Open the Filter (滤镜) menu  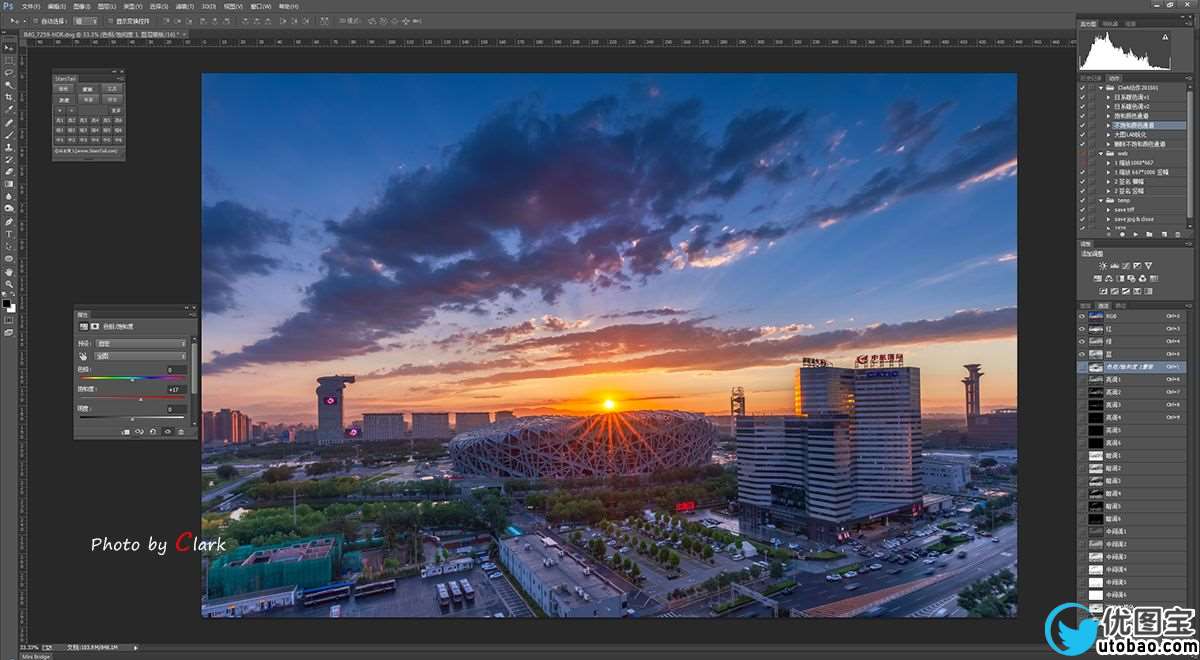(x=183, y=5)
